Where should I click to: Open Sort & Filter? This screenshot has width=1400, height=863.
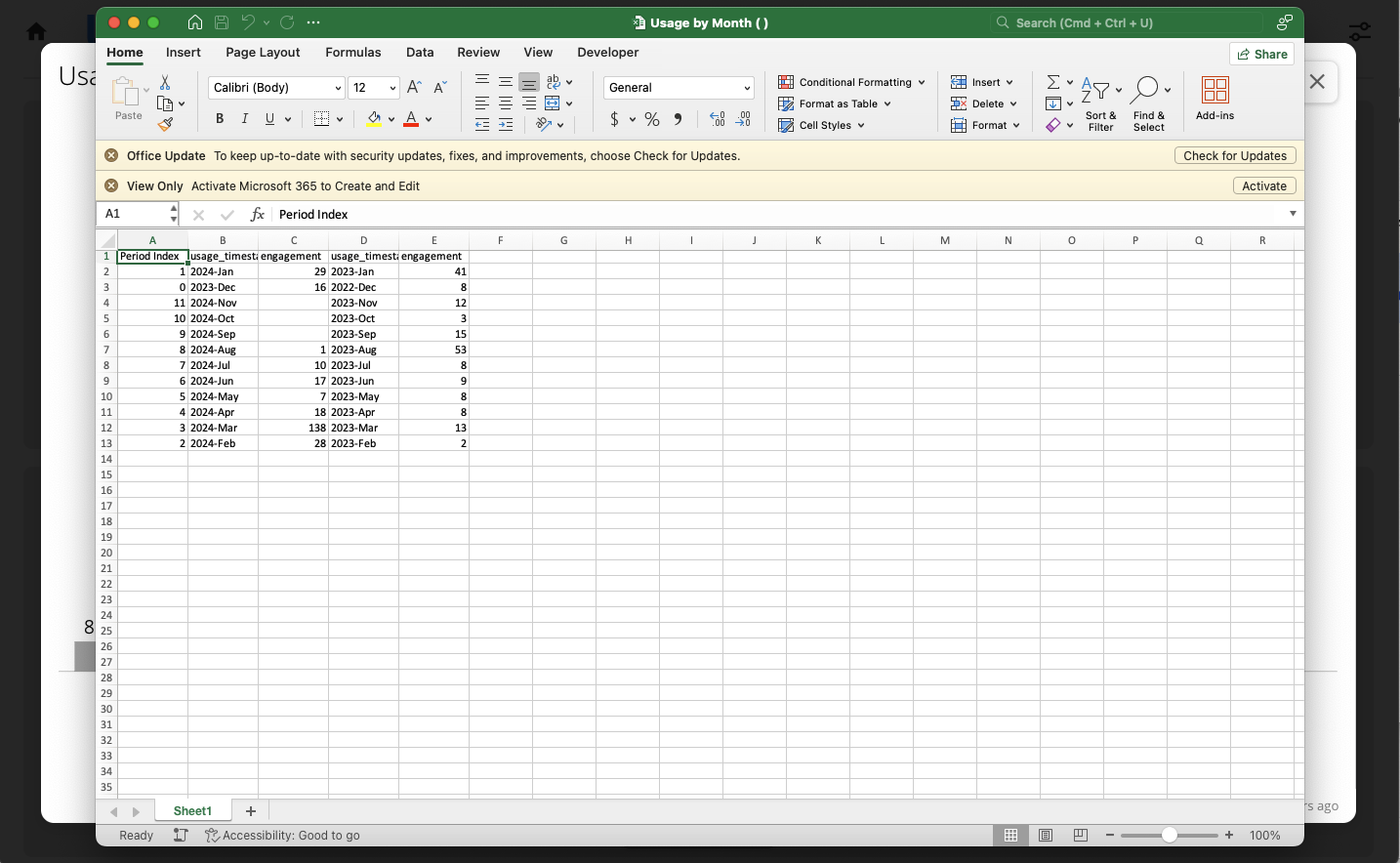[x=1100, y=104]
